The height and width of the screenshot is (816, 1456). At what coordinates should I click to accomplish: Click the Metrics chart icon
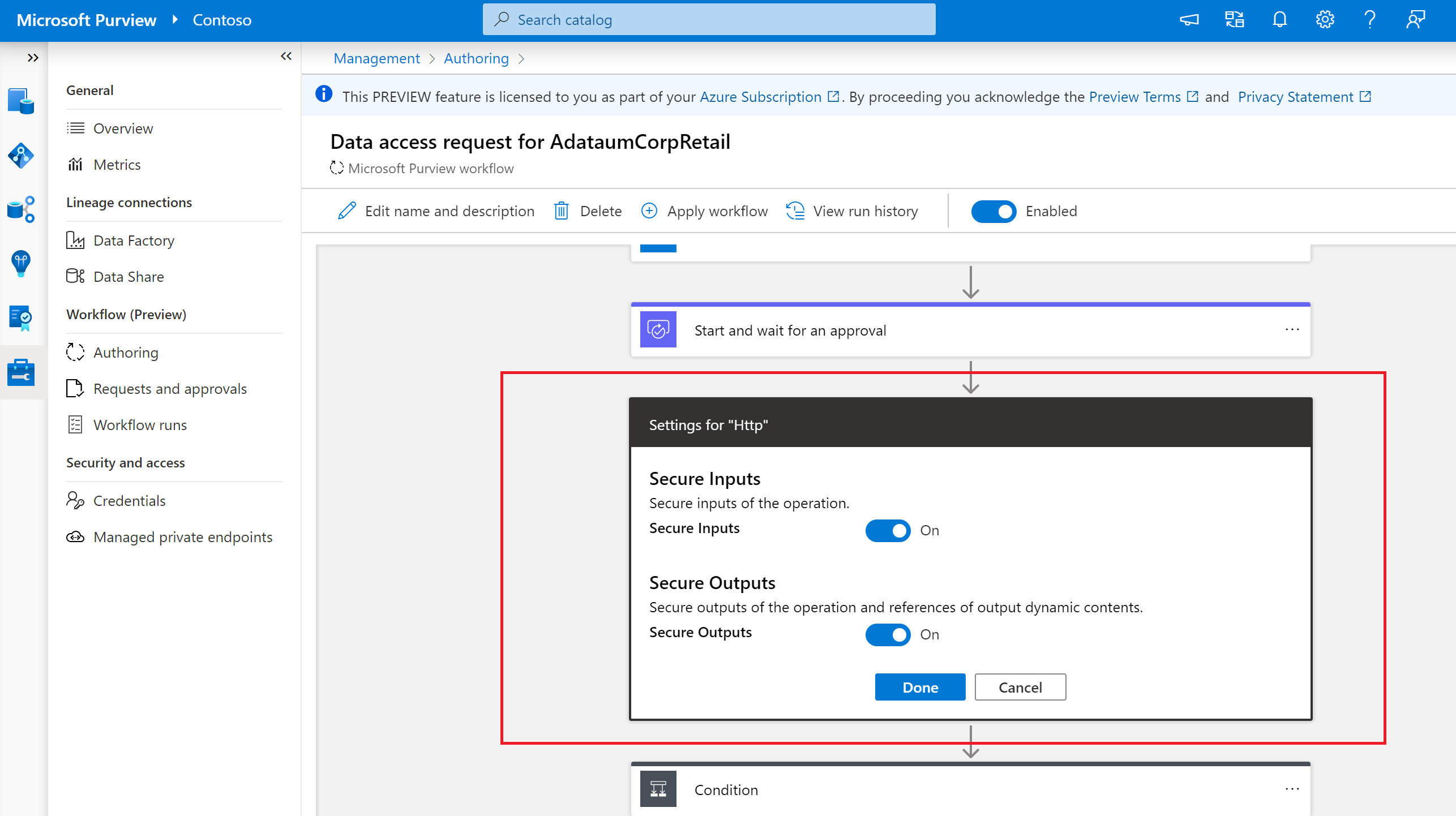coord(75,165)
